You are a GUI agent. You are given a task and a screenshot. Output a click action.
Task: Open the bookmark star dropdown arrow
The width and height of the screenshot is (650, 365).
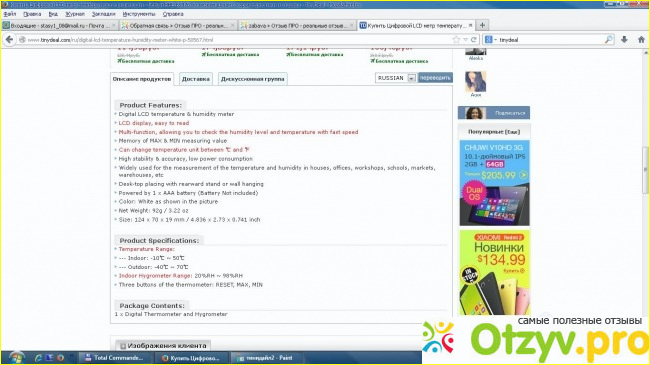tap(465, 40)
